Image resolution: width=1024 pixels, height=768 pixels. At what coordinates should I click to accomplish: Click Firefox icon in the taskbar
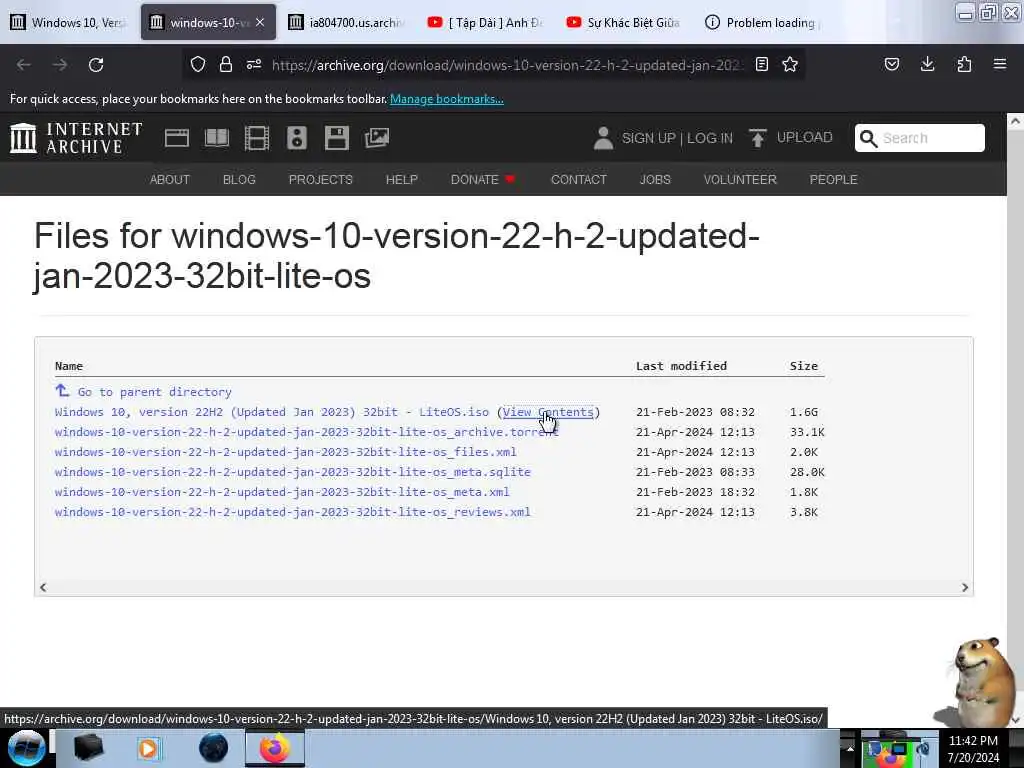275,748
